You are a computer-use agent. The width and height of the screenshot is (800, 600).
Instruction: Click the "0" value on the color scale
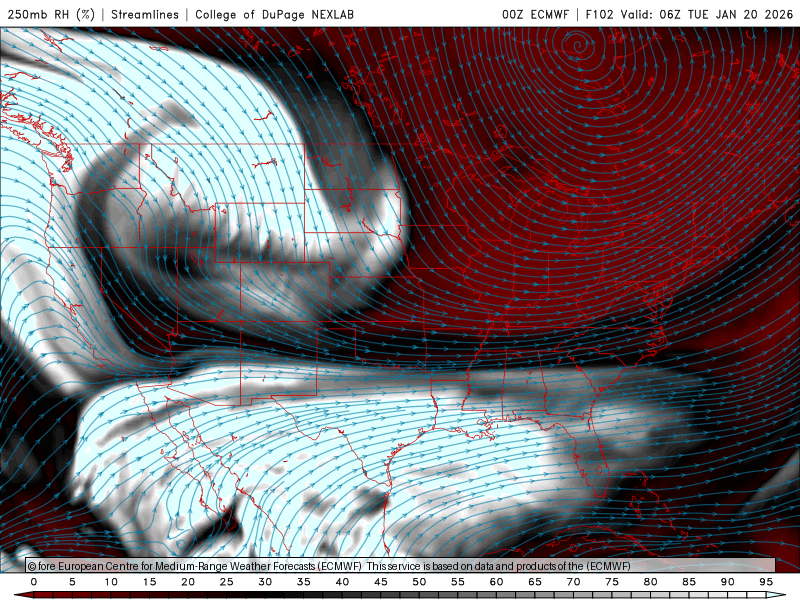click(x=34, y=582)
